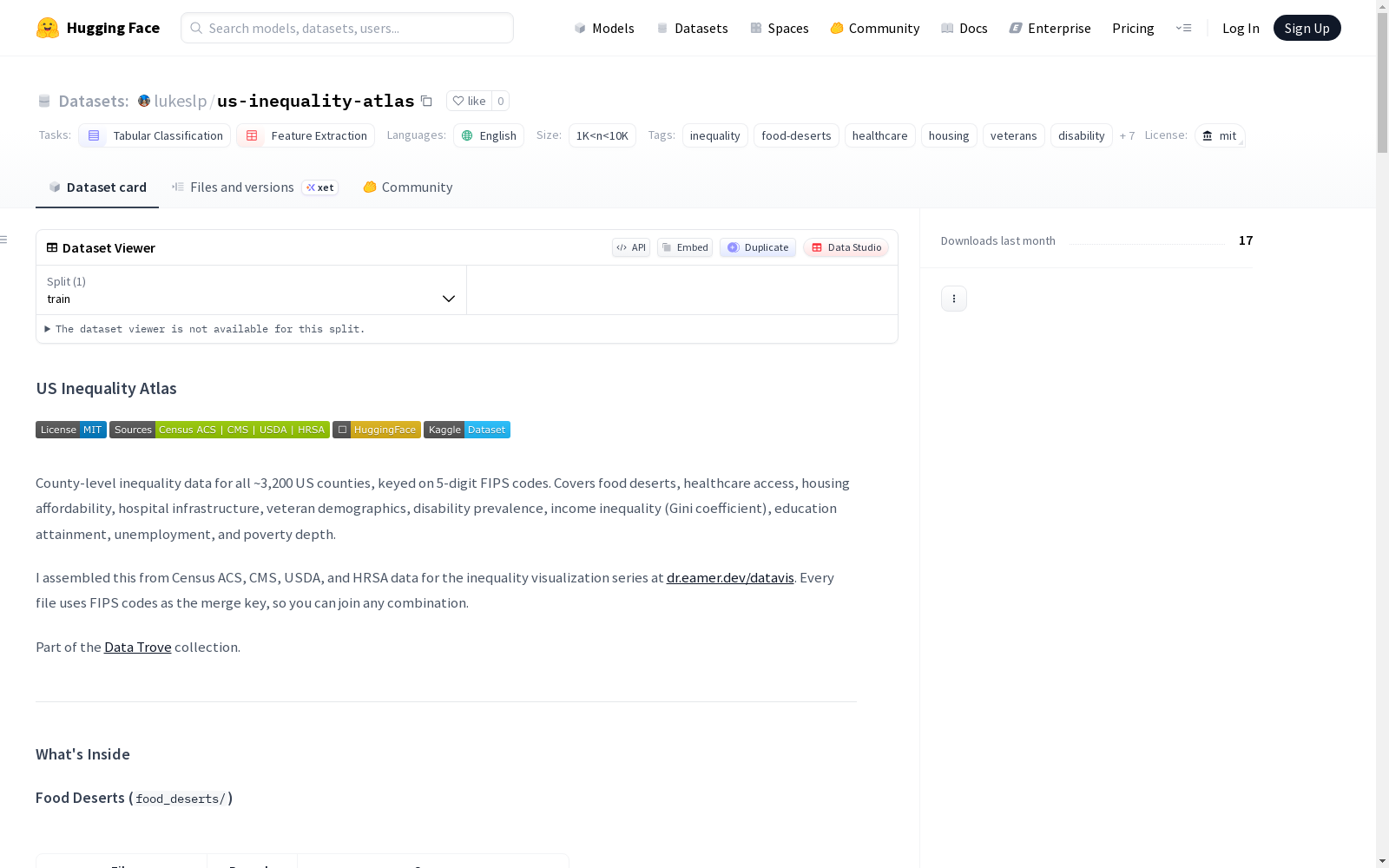
Task: Click the HuggingFace badge
Action: (377, 430)
